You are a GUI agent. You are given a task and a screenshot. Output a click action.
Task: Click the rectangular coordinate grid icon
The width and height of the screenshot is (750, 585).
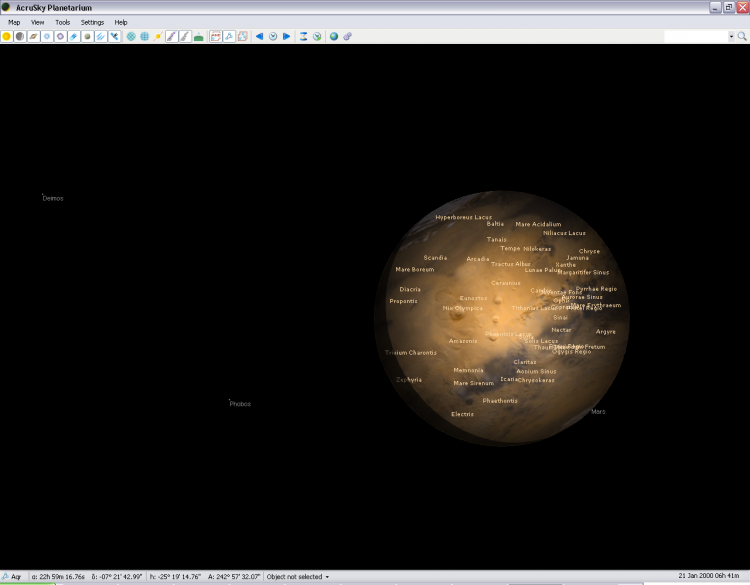(x=144, y=36)
